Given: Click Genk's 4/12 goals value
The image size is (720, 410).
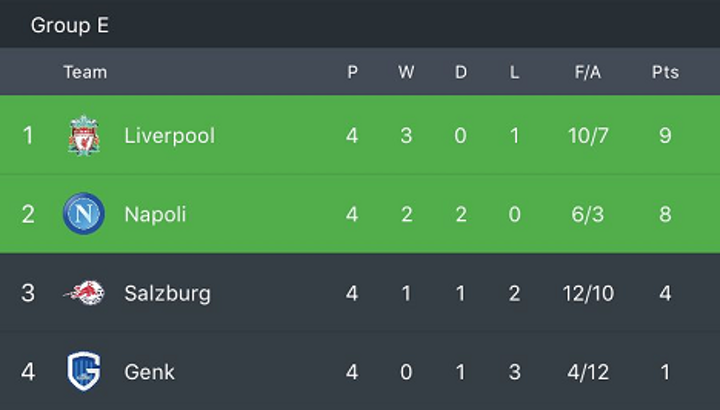Looking at the screenshot, I should [588, 372].
